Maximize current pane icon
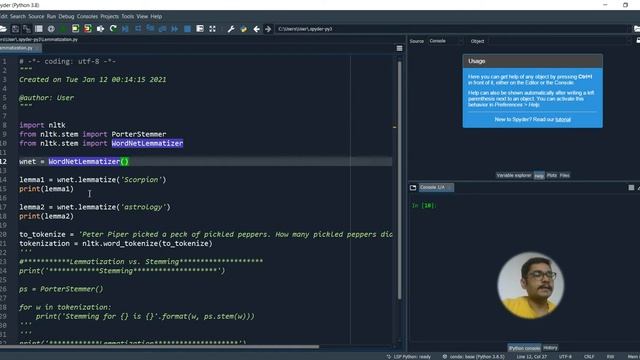Image resolution: width=640 pixels, height=360 pixels. (200, 29)
